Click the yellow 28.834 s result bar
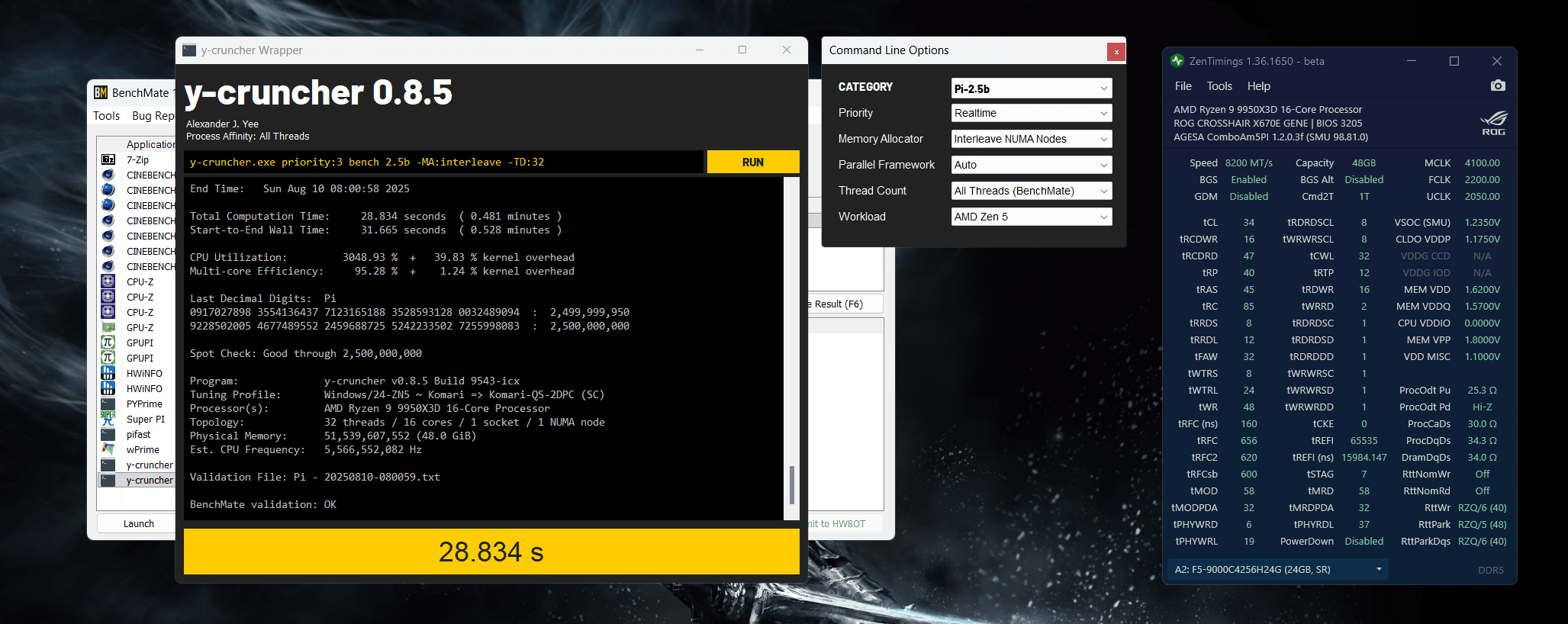The image size is (1568, 624). click(x=491, y=552)
